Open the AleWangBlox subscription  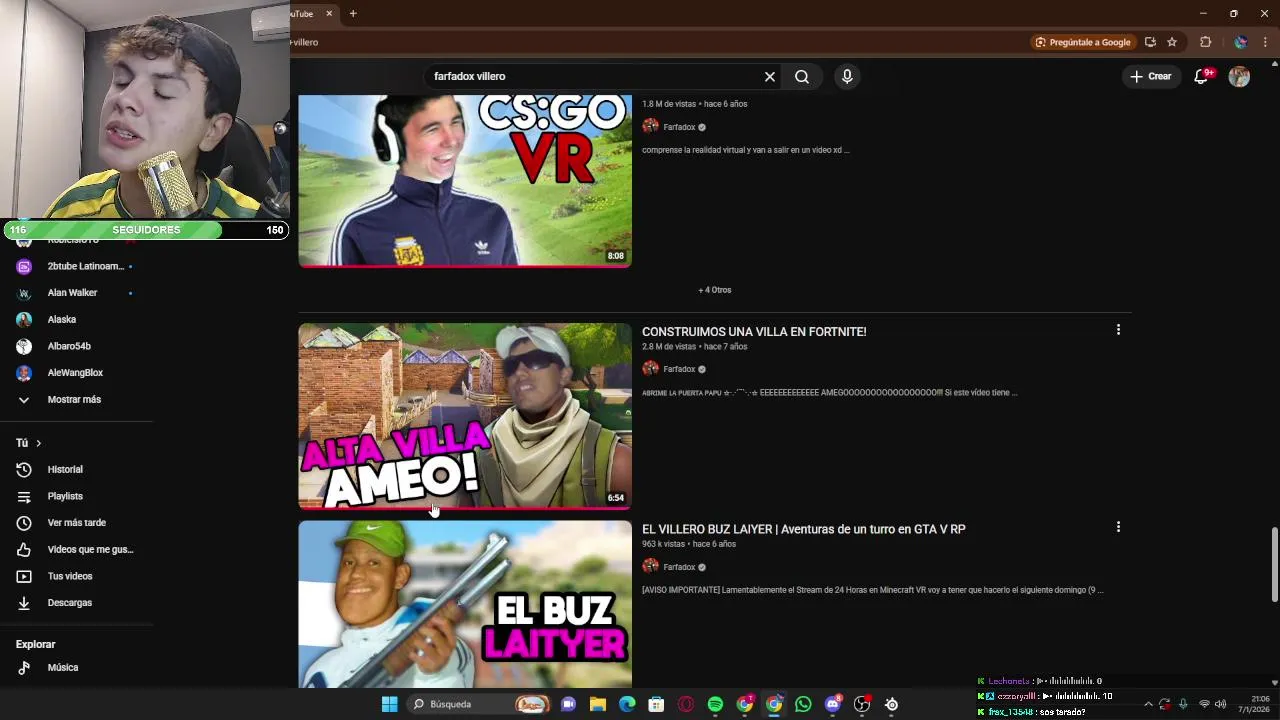[76, 372]
